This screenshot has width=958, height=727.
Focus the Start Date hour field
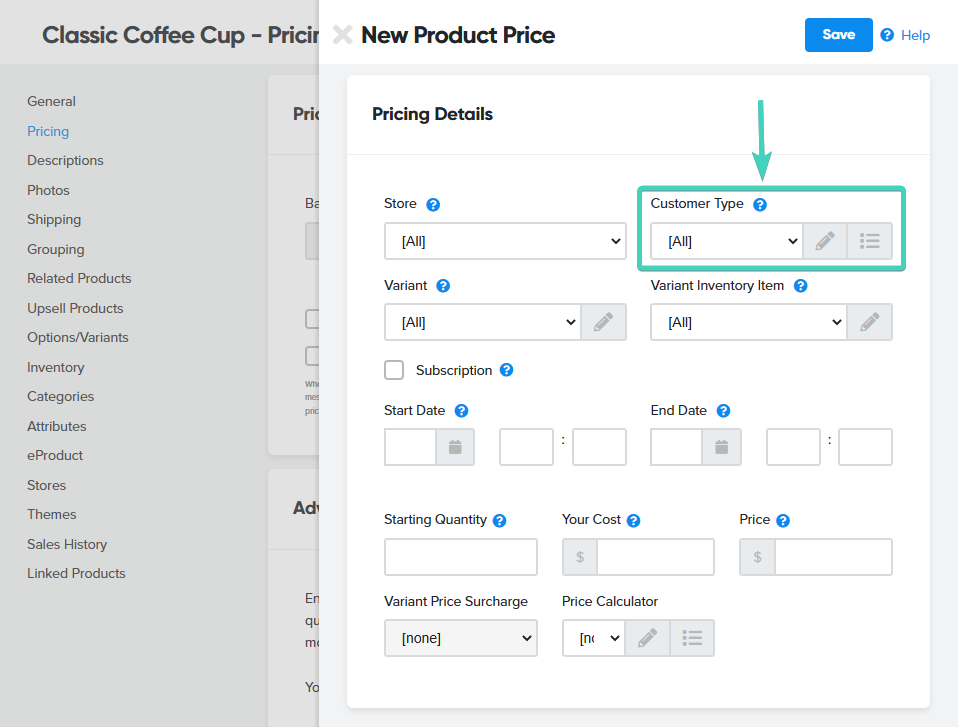[x=526, y=447]
